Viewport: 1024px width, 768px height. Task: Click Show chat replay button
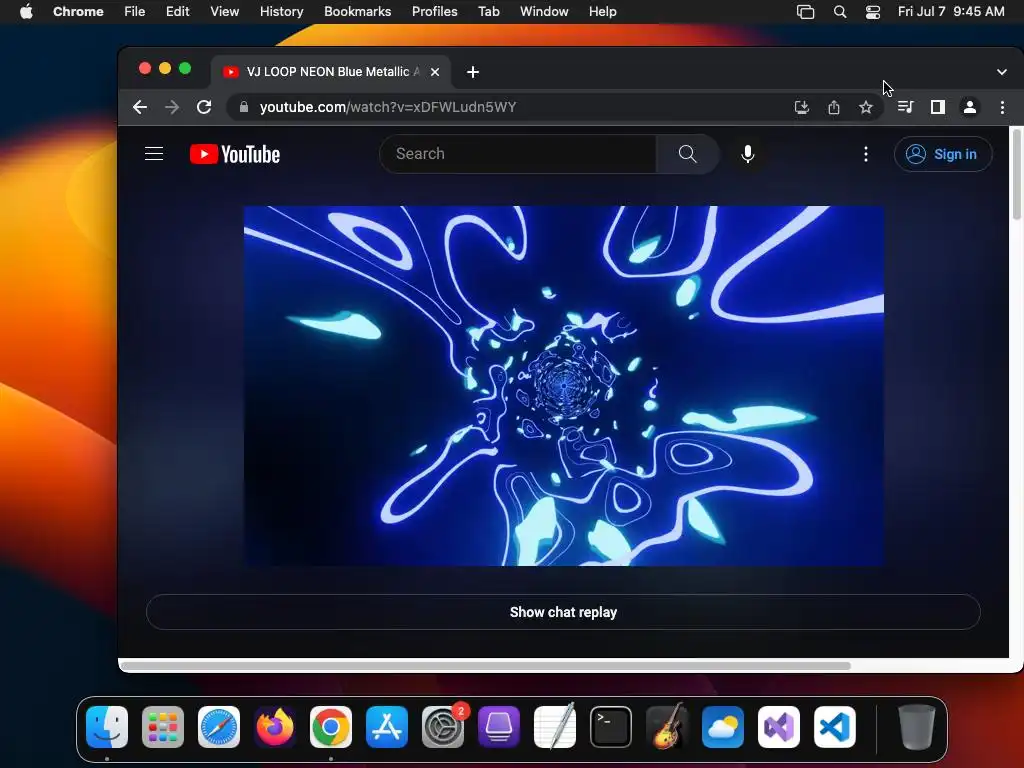click(563, 612)
